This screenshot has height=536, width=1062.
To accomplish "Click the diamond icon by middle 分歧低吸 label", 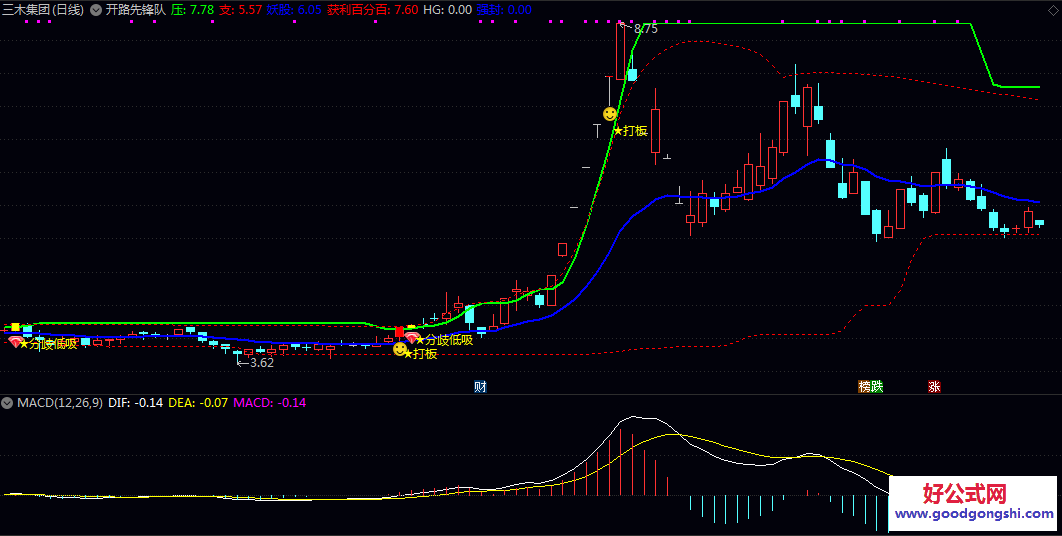I will point(411,339).
